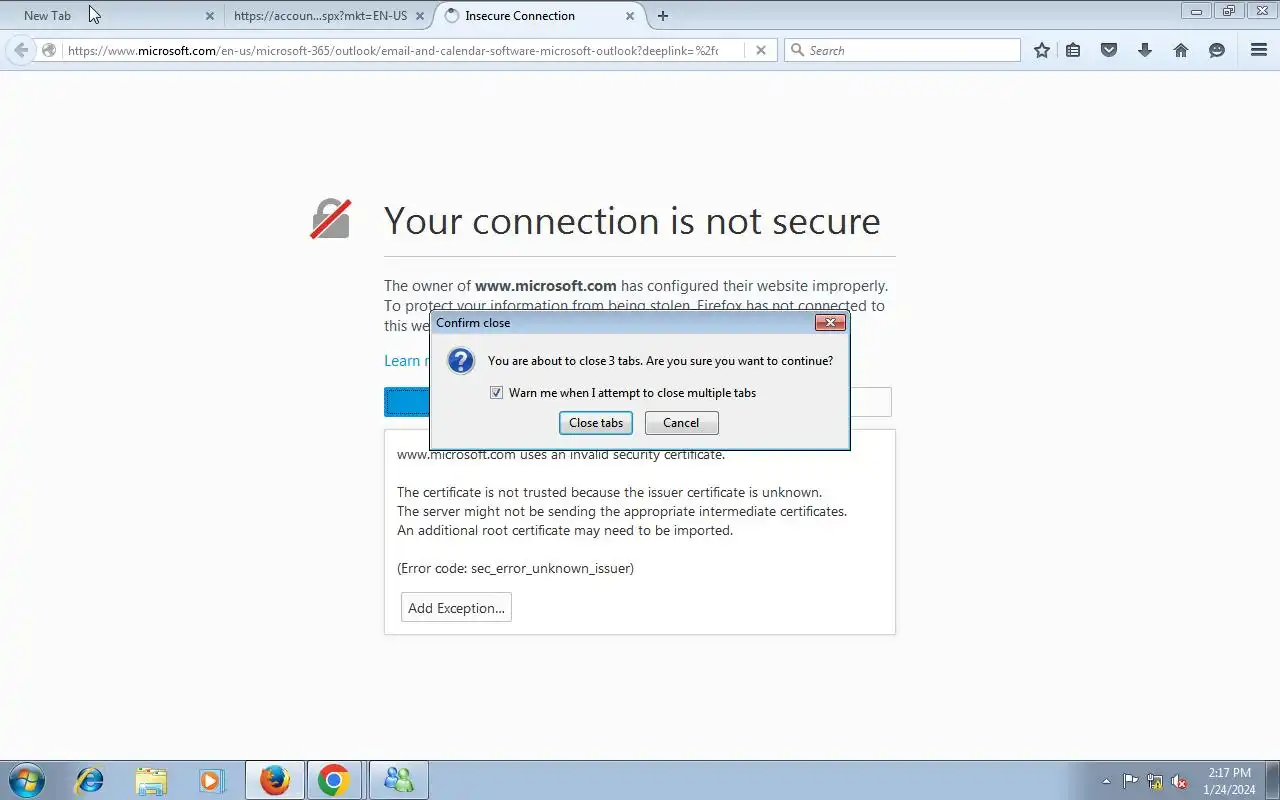1280x800 pixels.
Task: Uncheck Warn me when closing multiple tabs
Action: [x=496, y=393]
